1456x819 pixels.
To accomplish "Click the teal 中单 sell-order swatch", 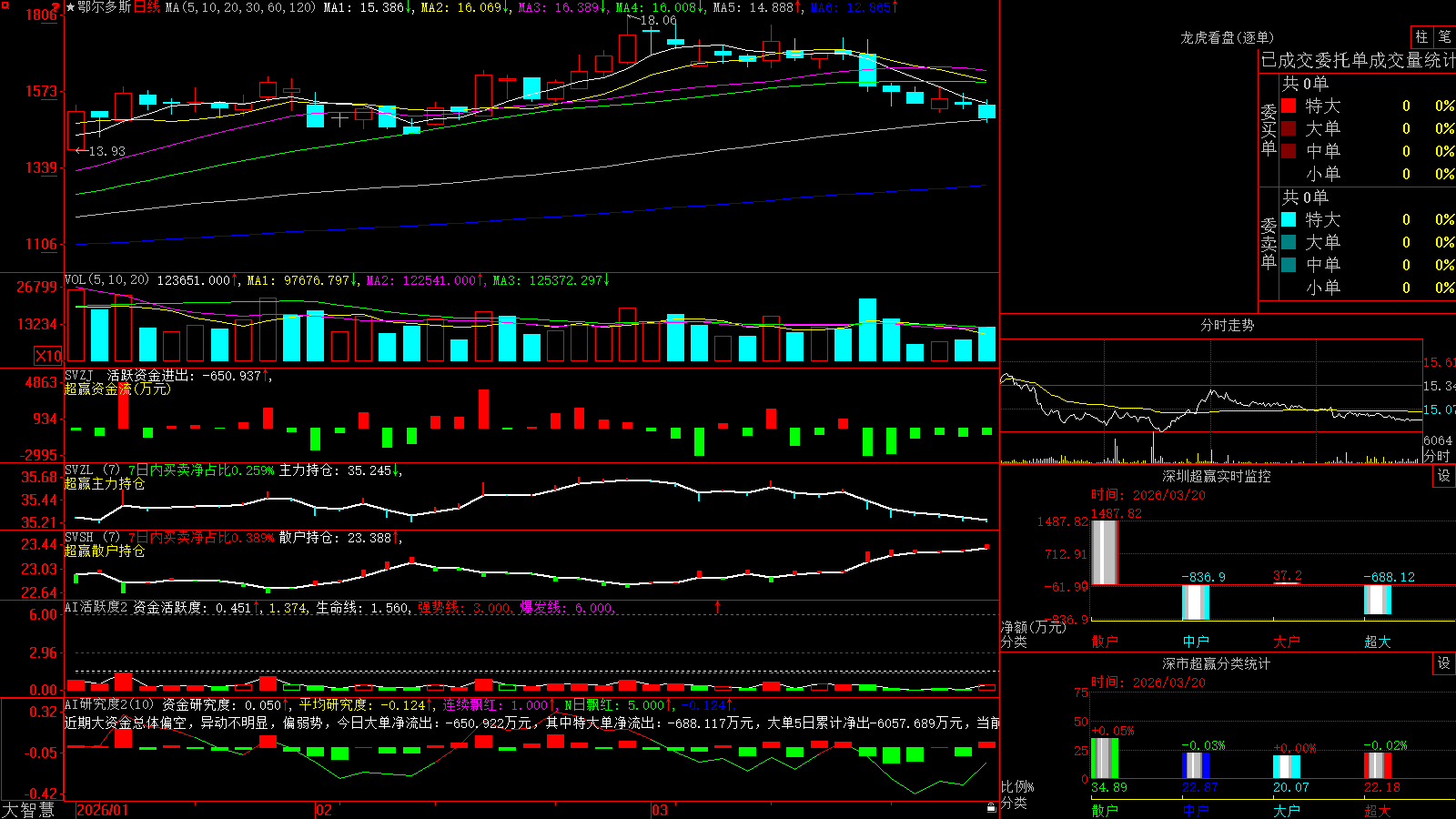I will point(1289,265).
